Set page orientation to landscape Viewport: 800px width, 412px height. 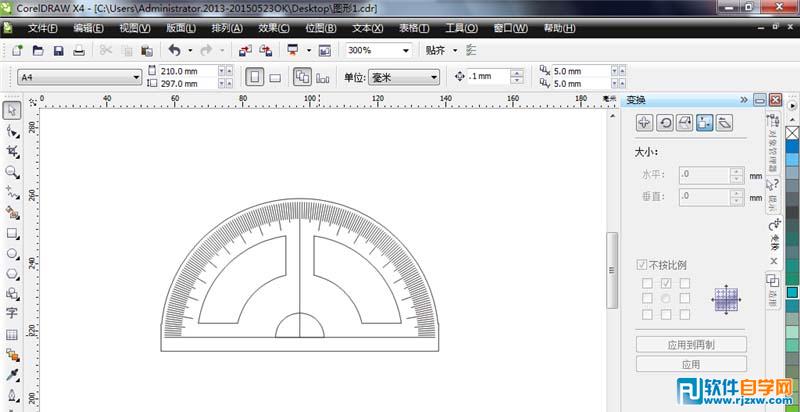[276, 77]
